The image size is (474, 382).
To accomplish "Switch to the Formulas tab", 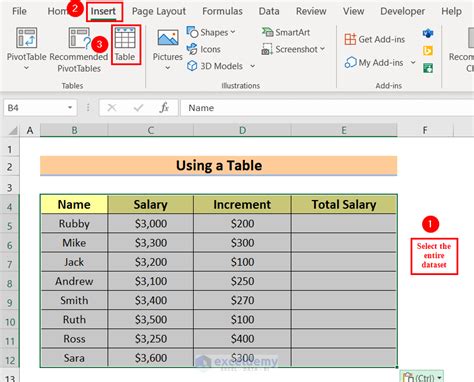I will (222, 11).
